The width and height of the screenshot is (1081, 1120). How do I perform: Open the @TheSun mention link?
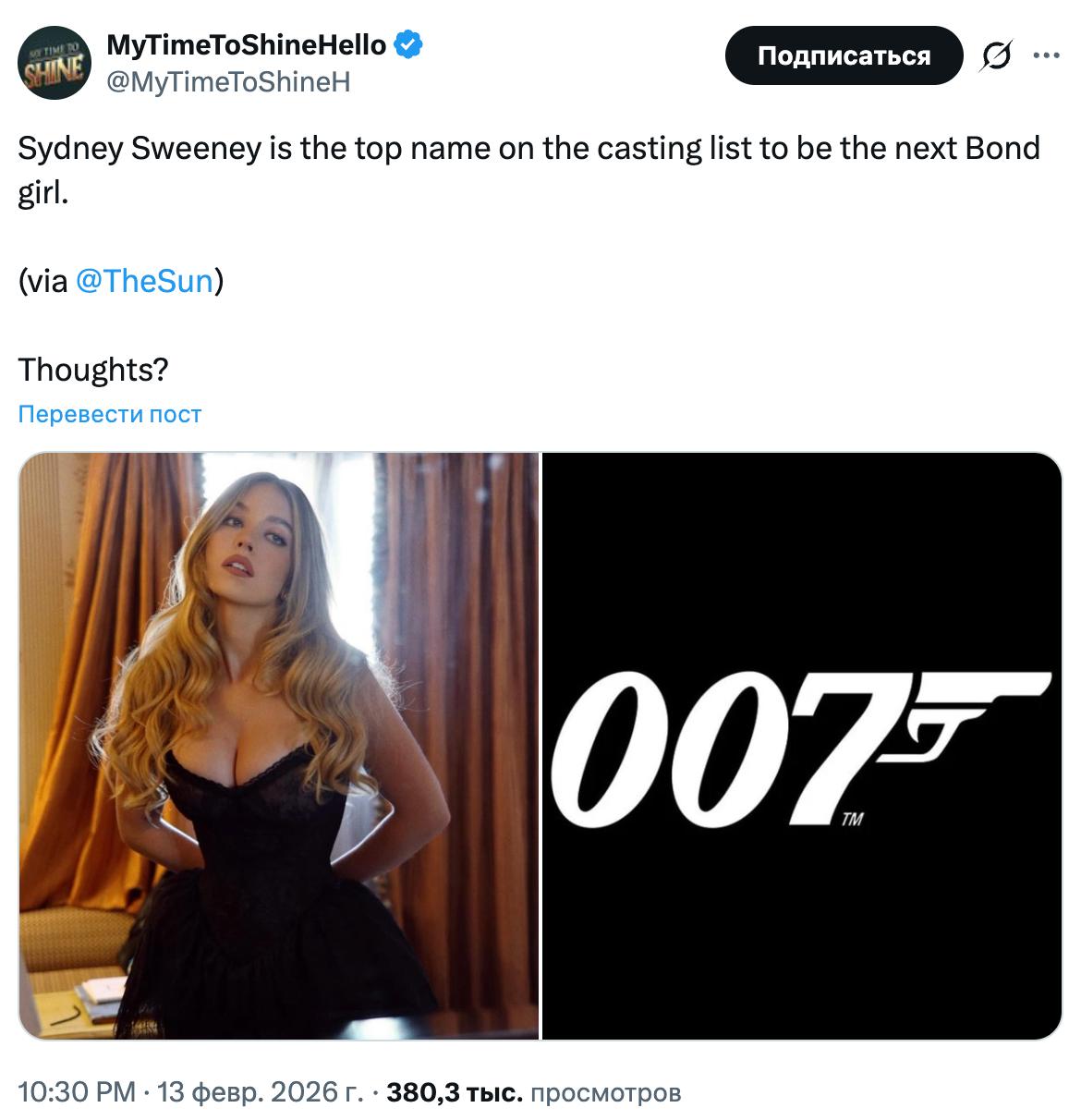144,281
